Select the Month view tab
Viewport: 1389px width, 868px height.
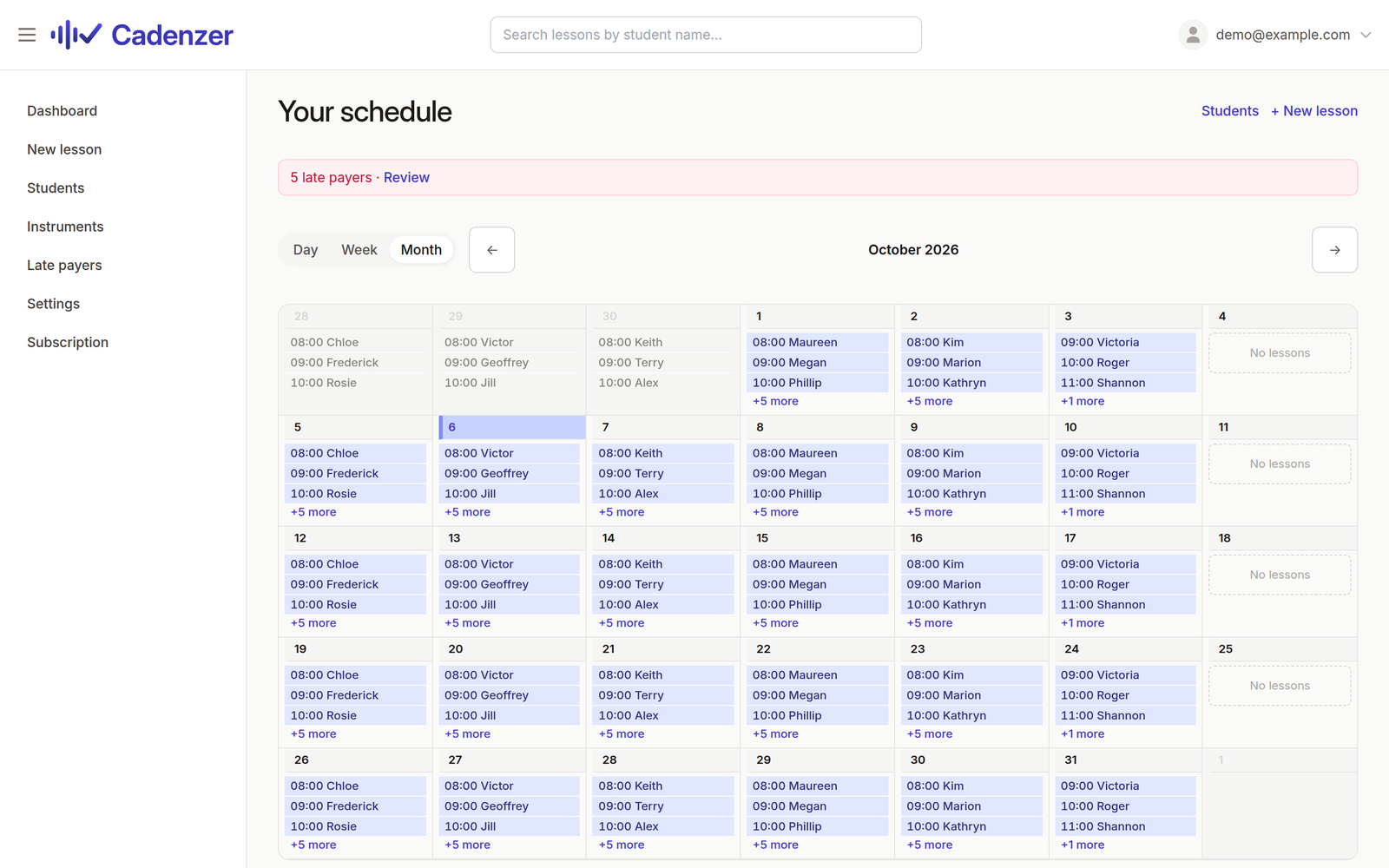click(421, 250)
